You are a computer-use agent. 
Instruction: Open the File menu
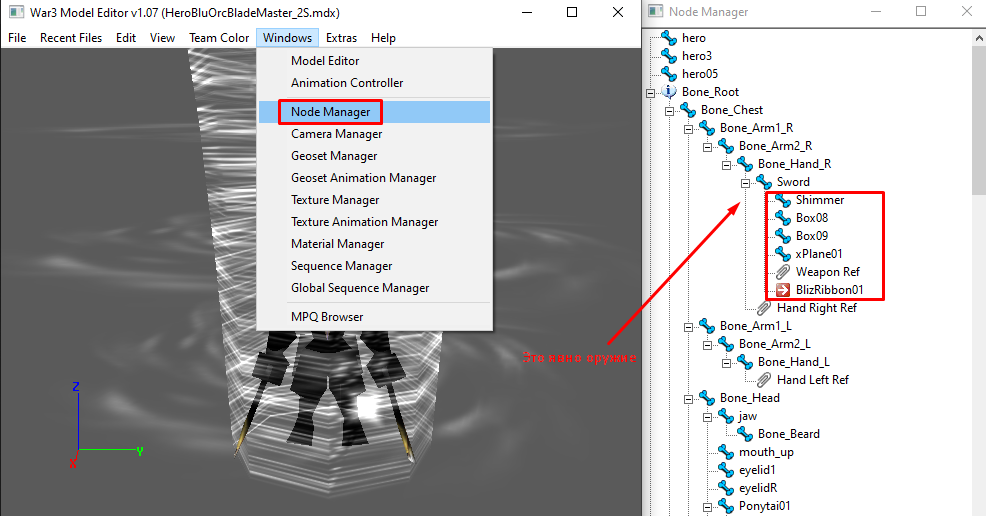[x=17, y=38]
